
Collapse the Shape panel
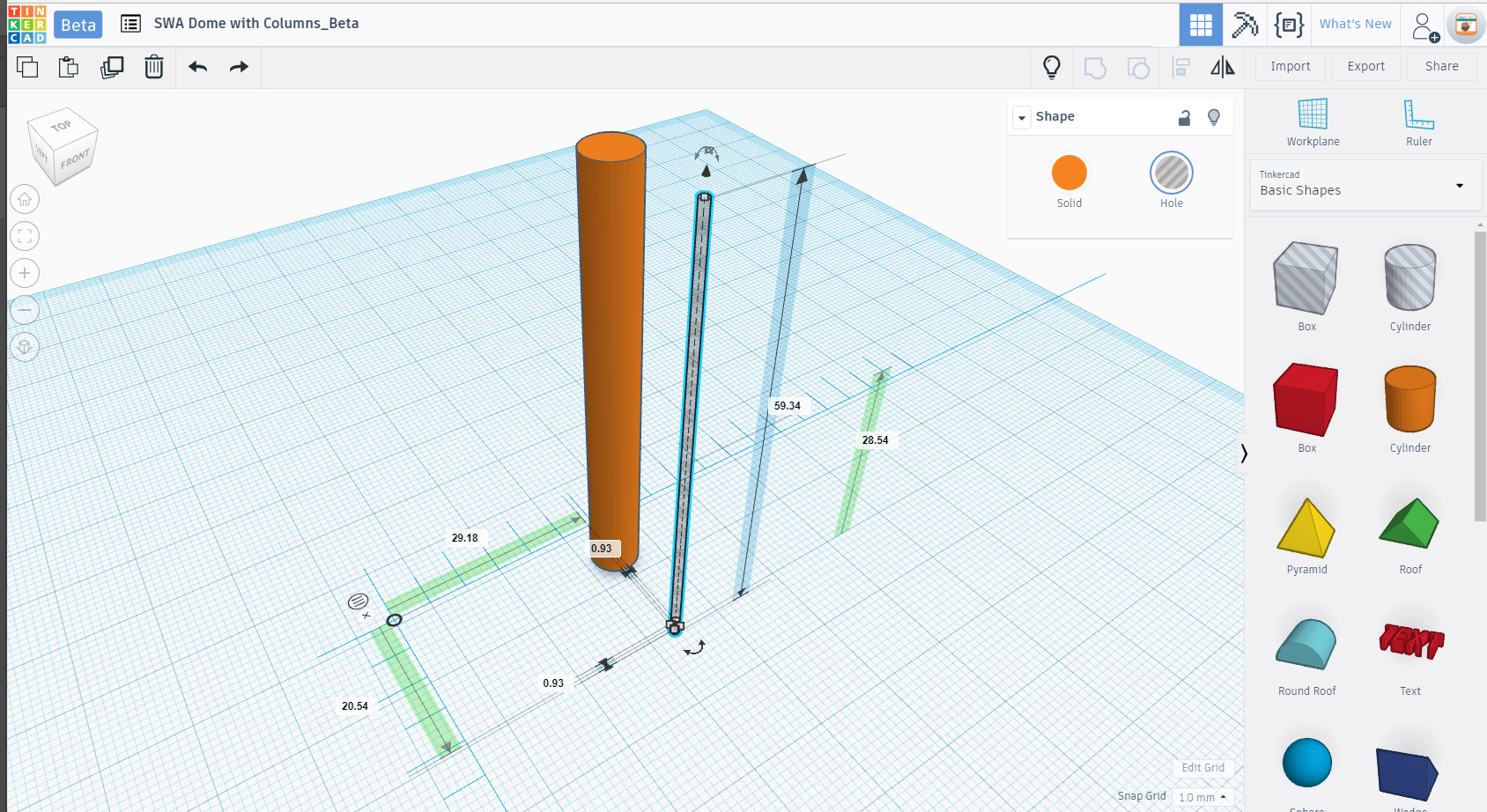tap(1022, 117)
